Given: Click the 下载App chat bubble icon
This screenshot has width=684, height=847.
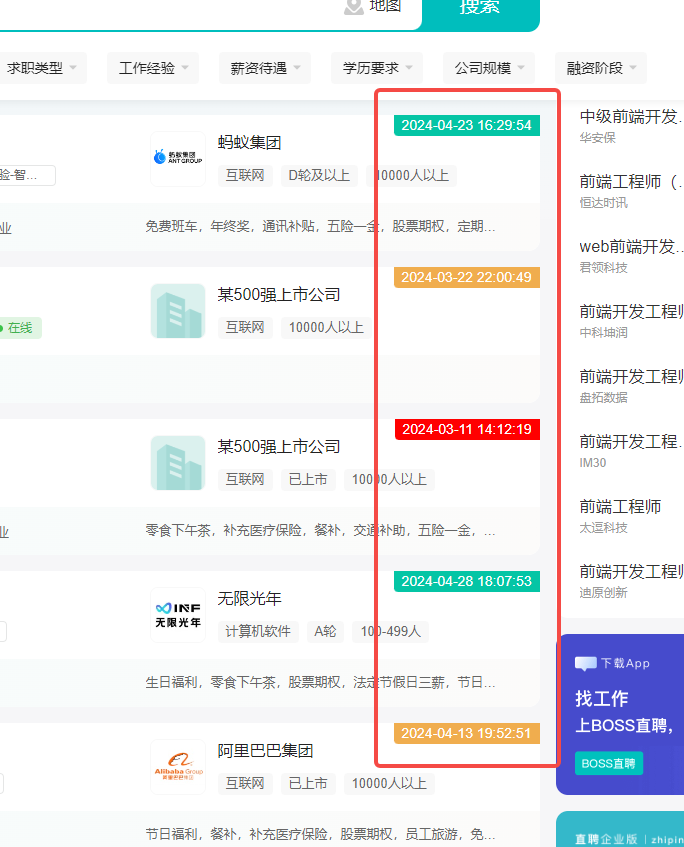Looking at the screenshot, I should [586, 664].
